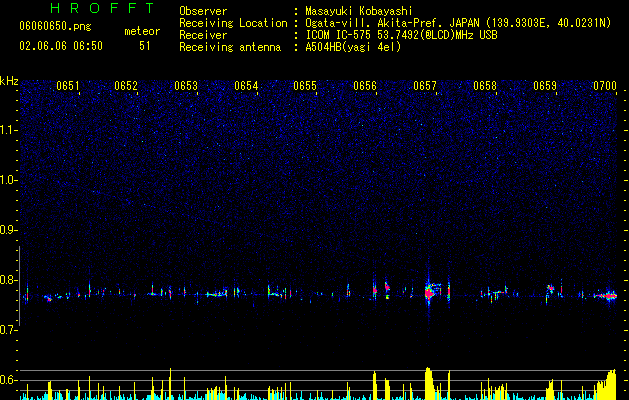Click the 0700 time marker

click(x=605, y=86)
